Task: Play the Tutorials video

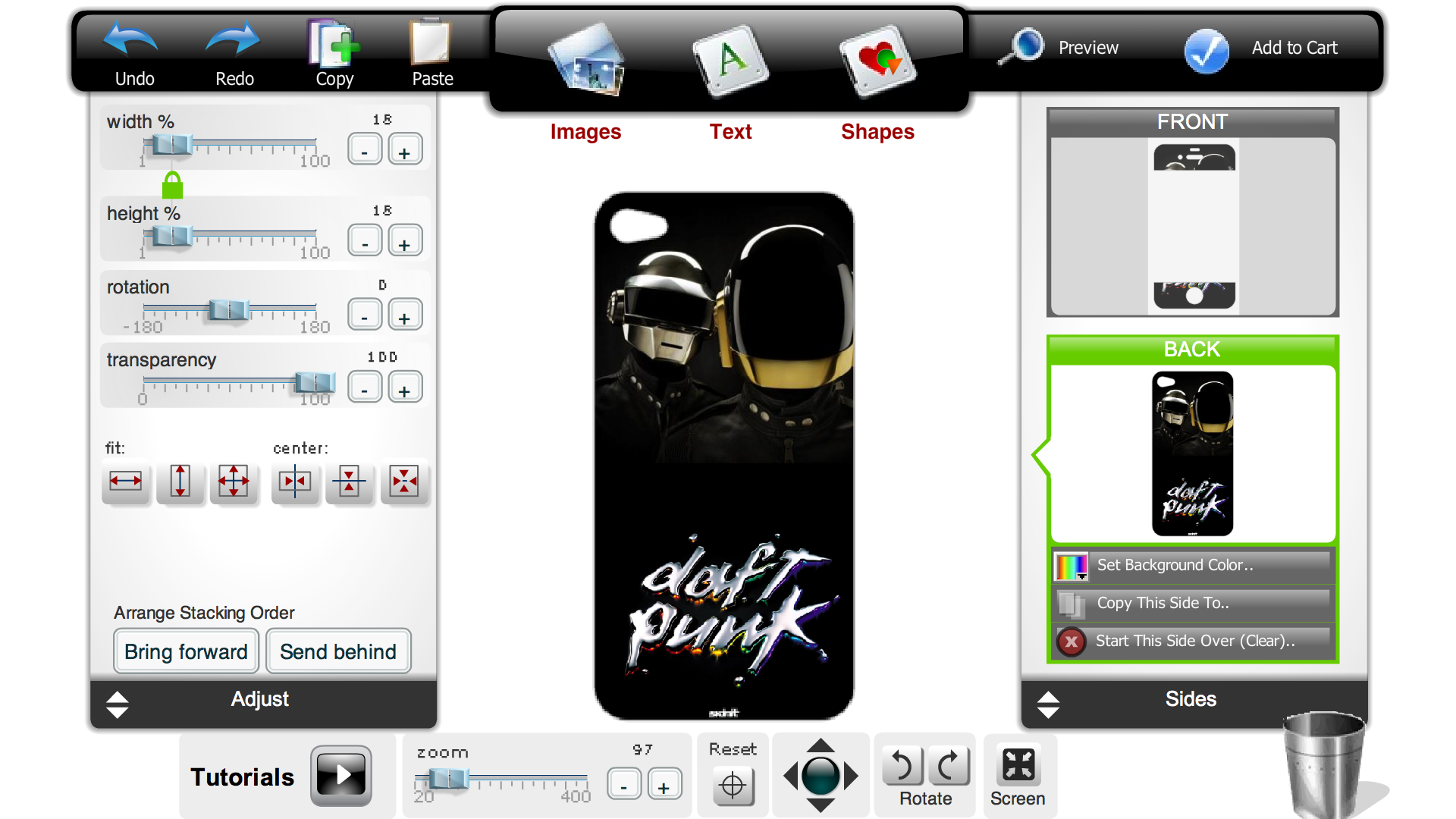Action: click(341, 775)
